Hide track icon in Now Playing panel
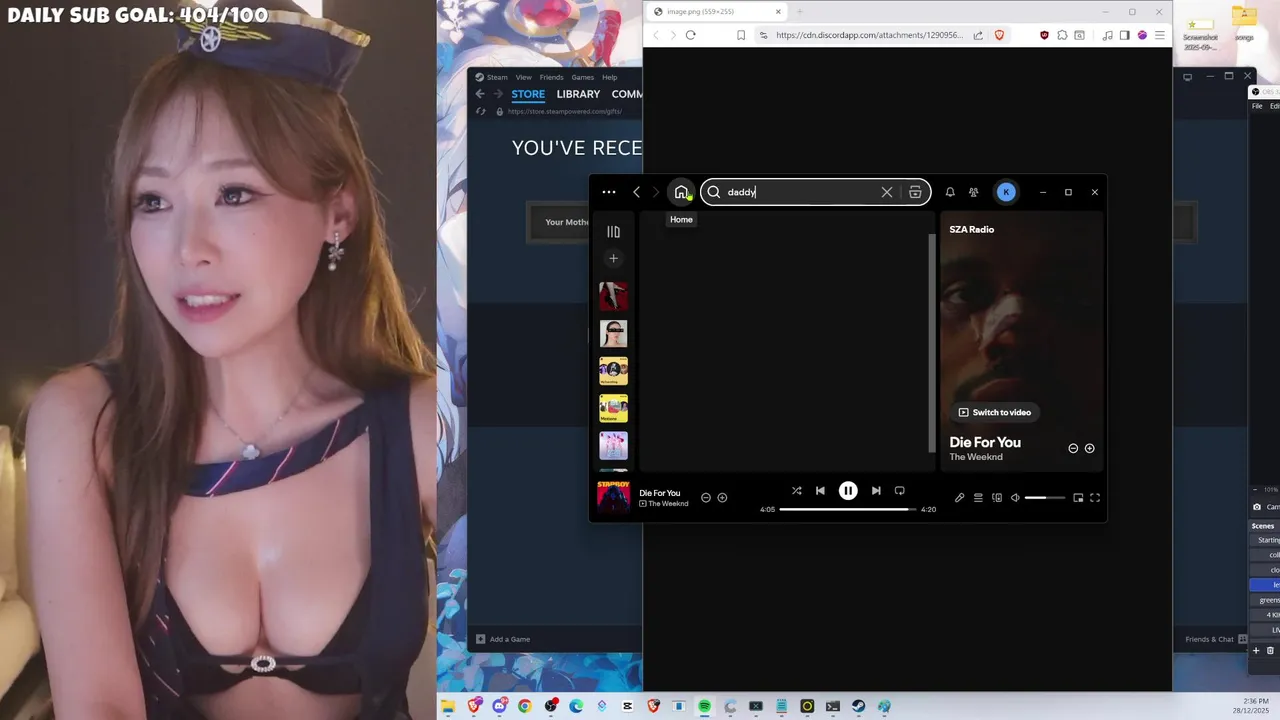This screenshot has height=720, width=1280. pyautogui.click(x=1073, y=448)
